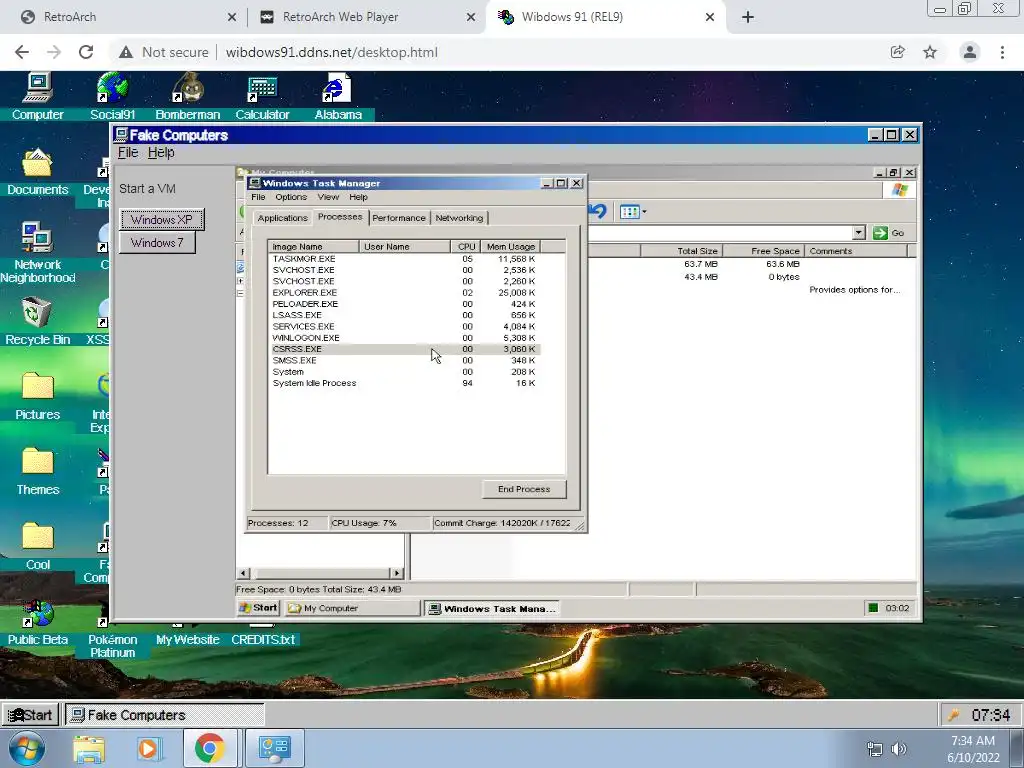Screen dimensions: 1024x768
Task: Click Windows 7 Start orb
Action: point(27,748)
